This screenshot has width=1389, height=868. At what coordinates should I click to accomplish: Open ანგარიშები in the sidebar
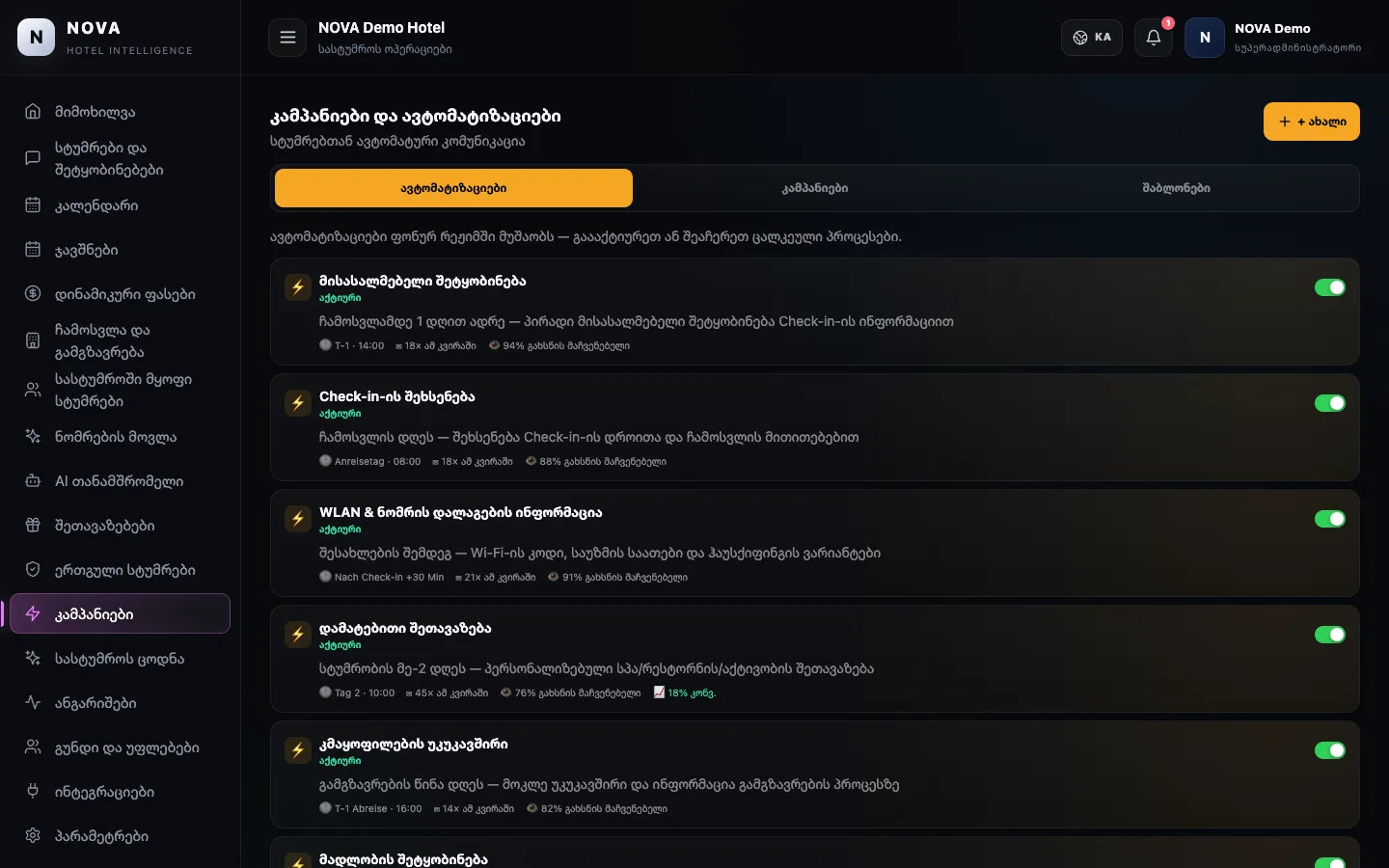[x=120, y=703]
